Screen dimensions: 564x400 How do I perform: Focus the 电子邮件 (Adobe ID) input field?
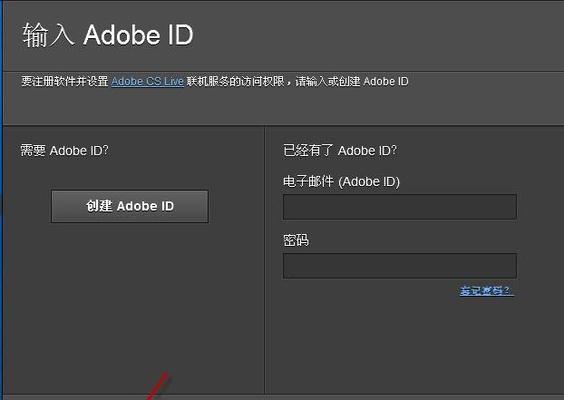400,207
